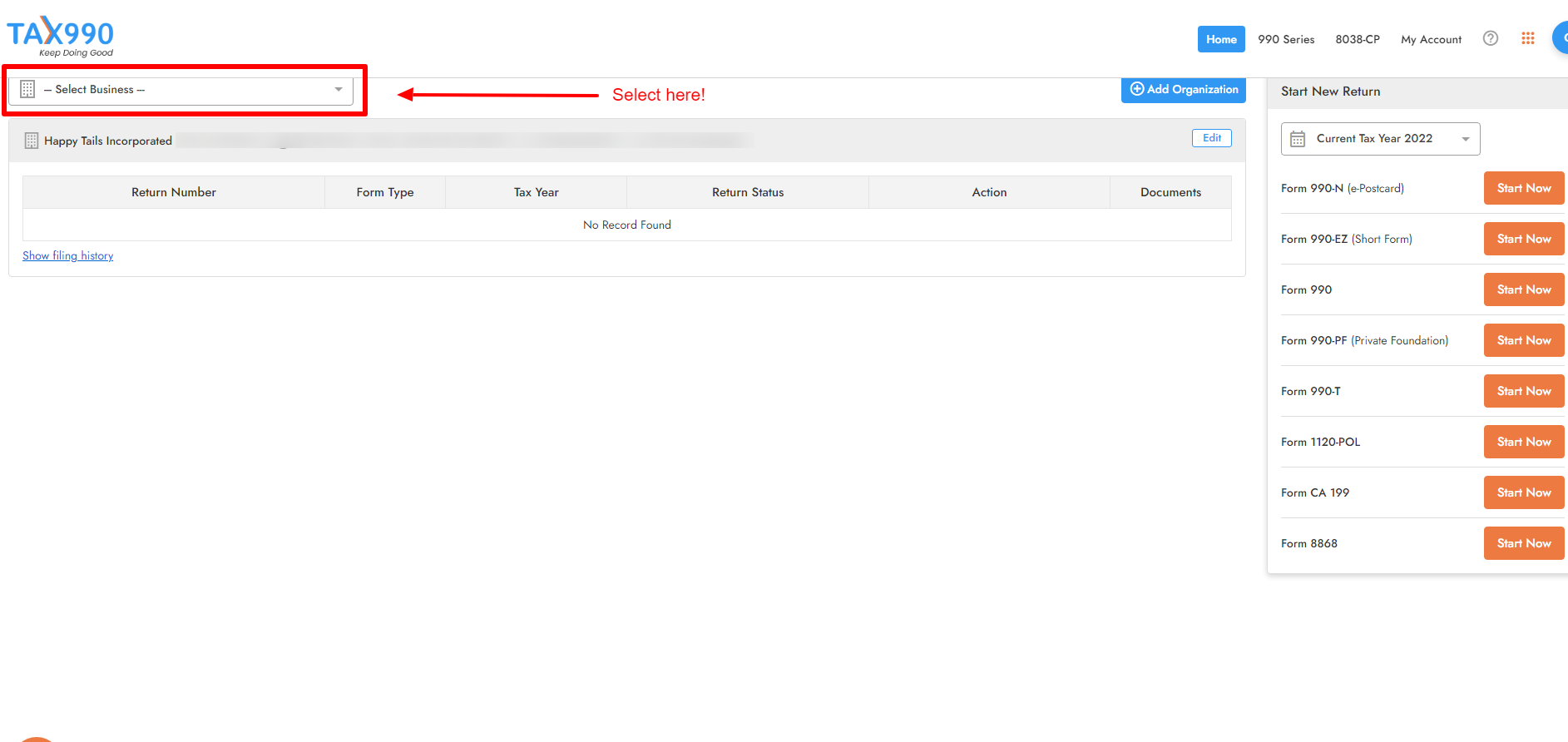Click Form 1120-POL label

click(1321, 442)
